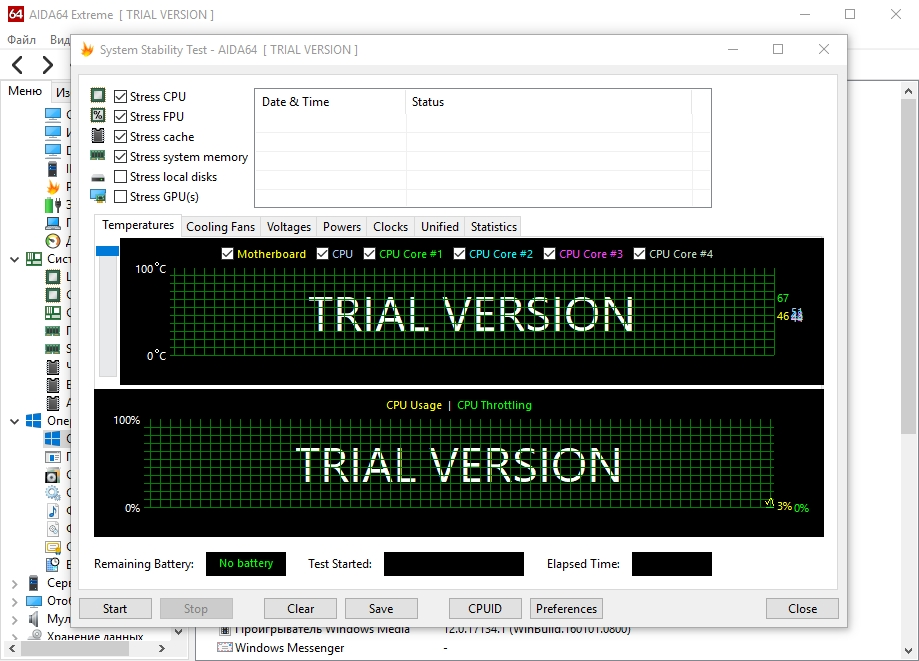Image resolution: width=919 pixels, height=661 pixels.
Task: Collapse the Операционная система tree node
Action: pos(14,422)
